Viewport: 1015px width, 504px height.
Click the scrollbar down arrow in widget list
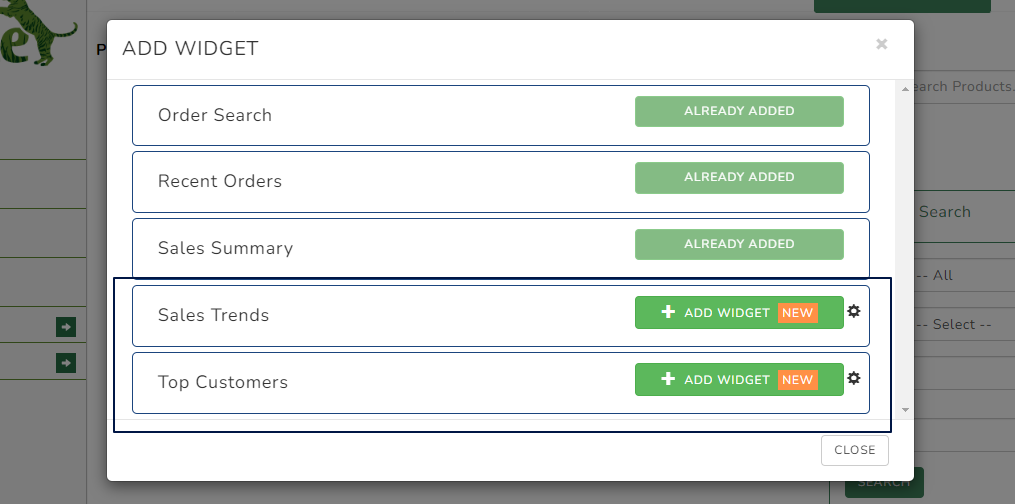click(x=905, y=410)
